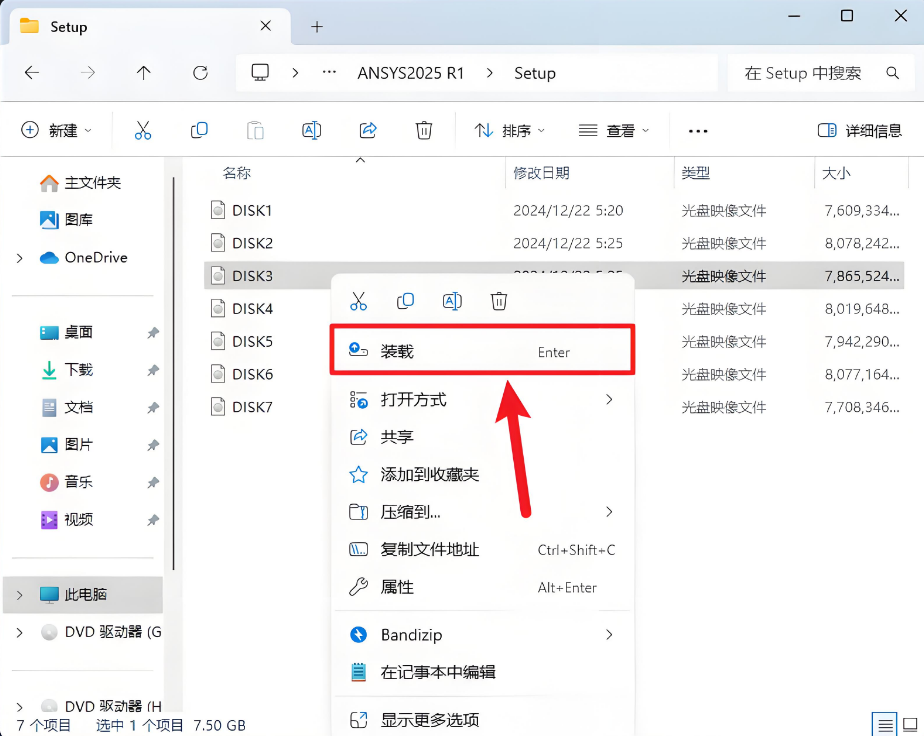Choose 显示更多选项 in the context menu

click(x=482, y=720)
